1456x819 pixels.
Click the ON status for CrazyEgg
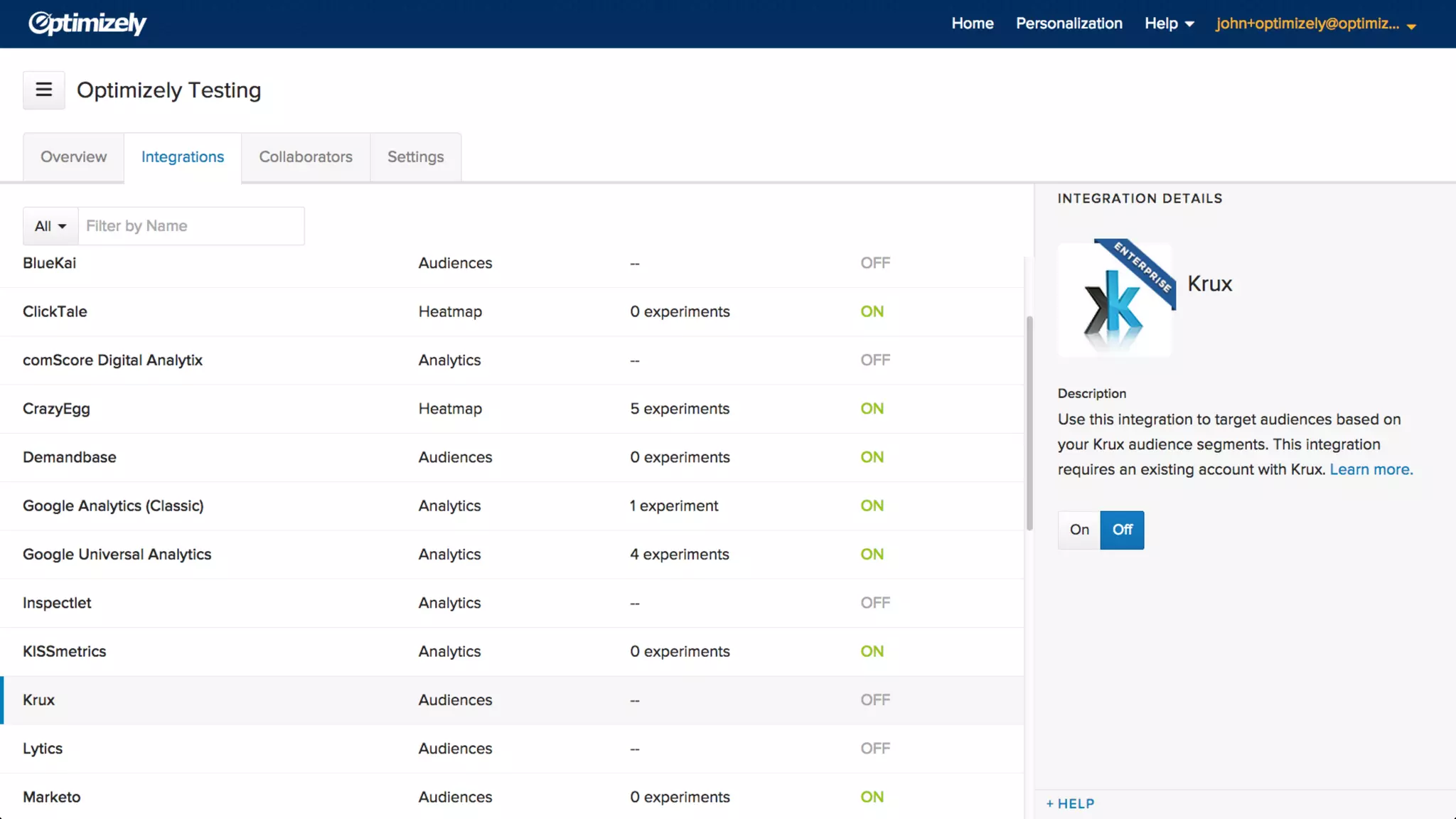tap(872, 409)
